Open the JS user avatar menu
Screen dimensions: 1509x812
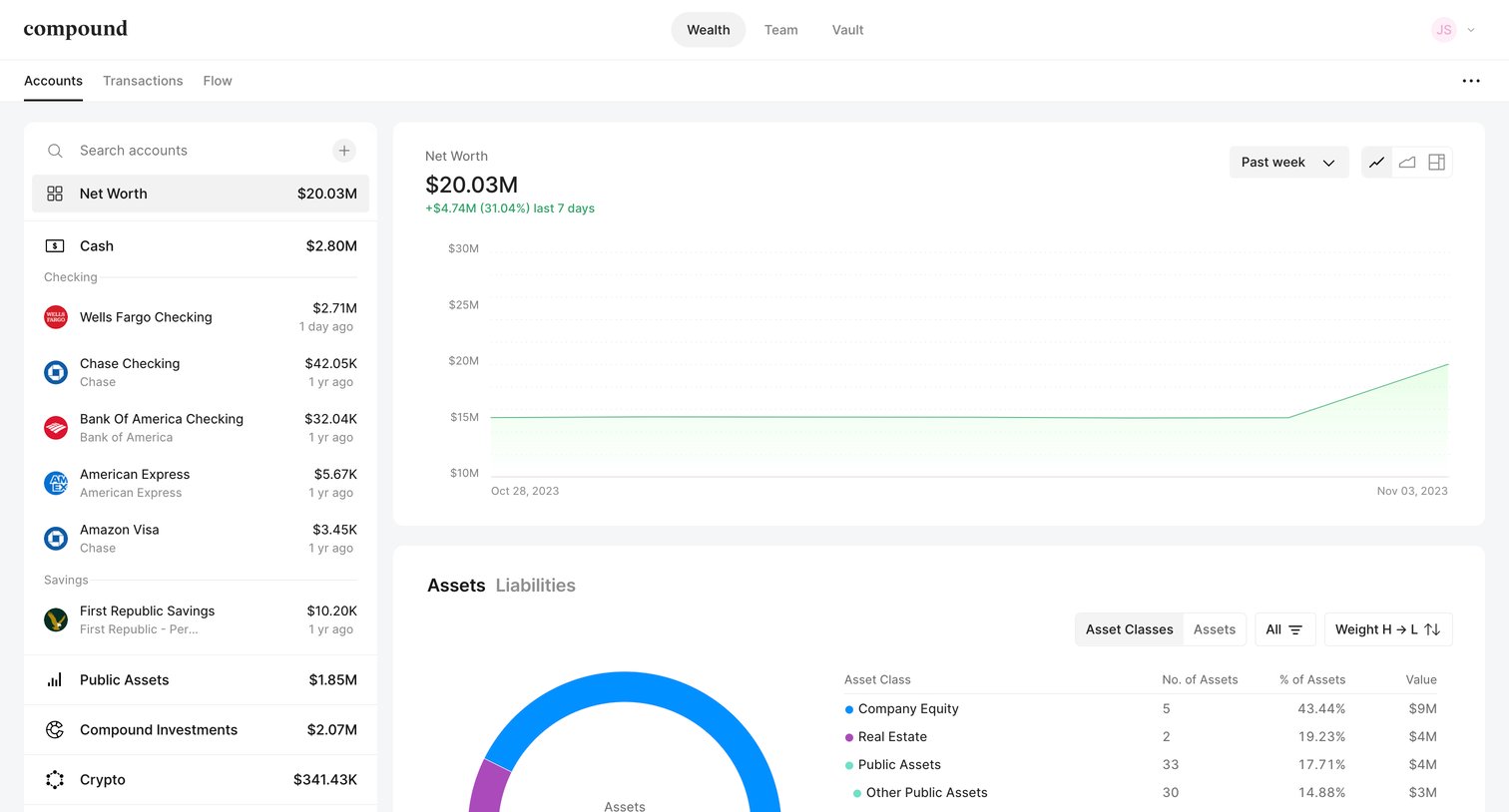(1443, 30)
